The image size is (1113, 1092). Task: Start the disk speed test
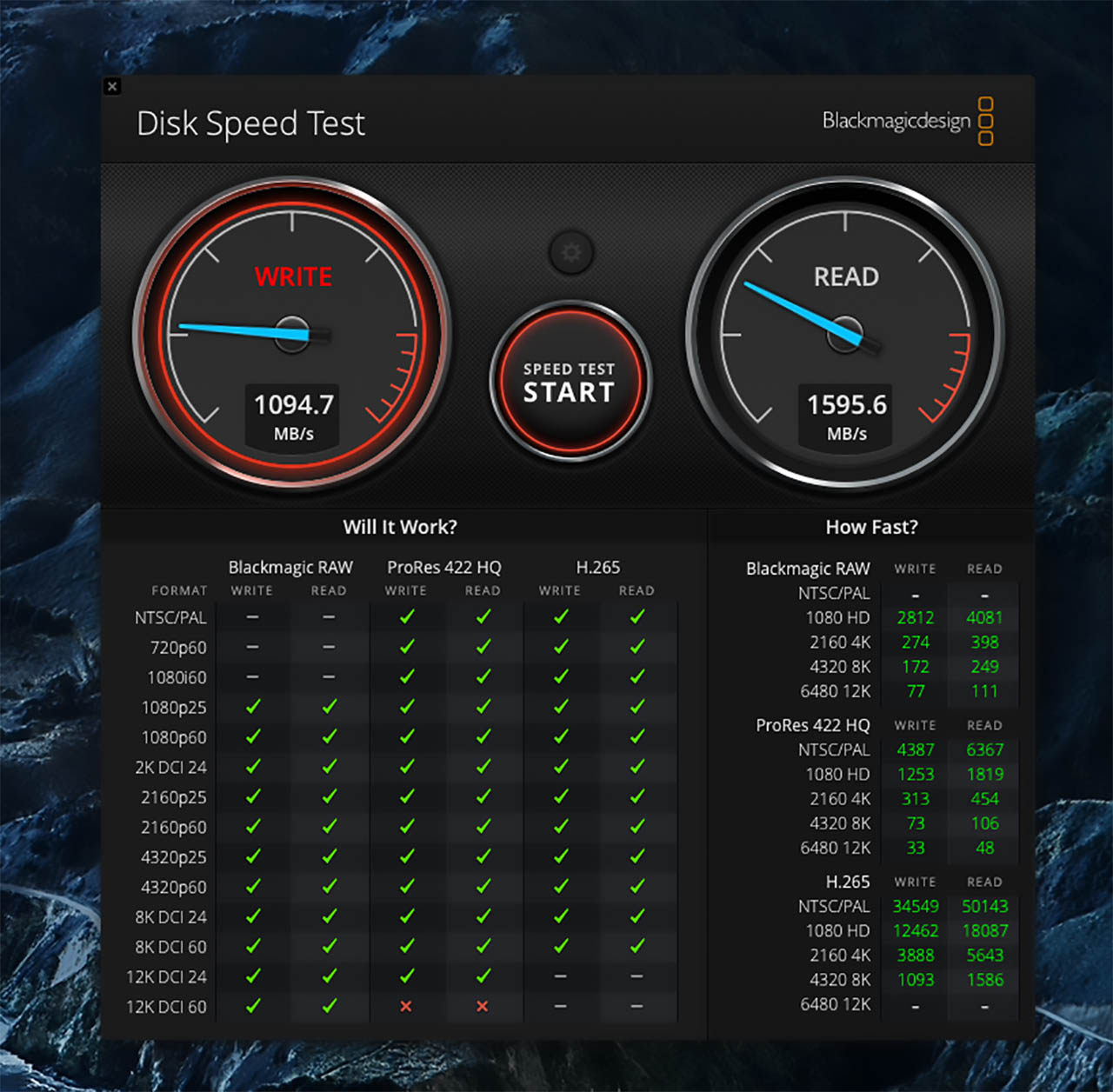click(x=570, y=382)
